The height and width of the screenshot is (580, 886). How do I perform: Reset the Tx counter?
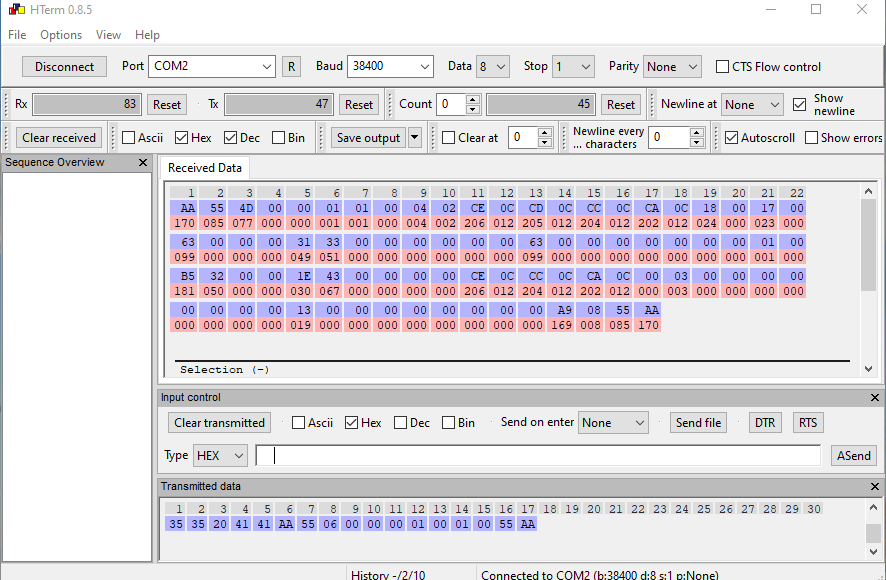pos(359,105)
